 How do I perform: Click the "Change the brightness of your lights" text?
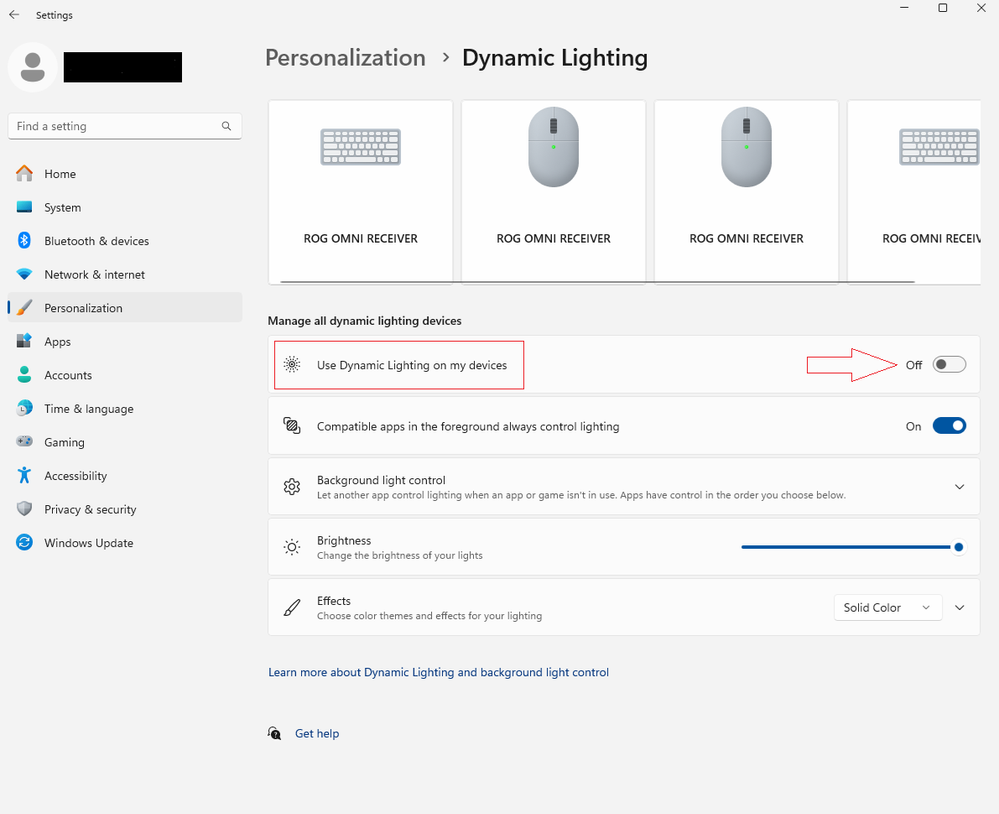tap(399, 555)
